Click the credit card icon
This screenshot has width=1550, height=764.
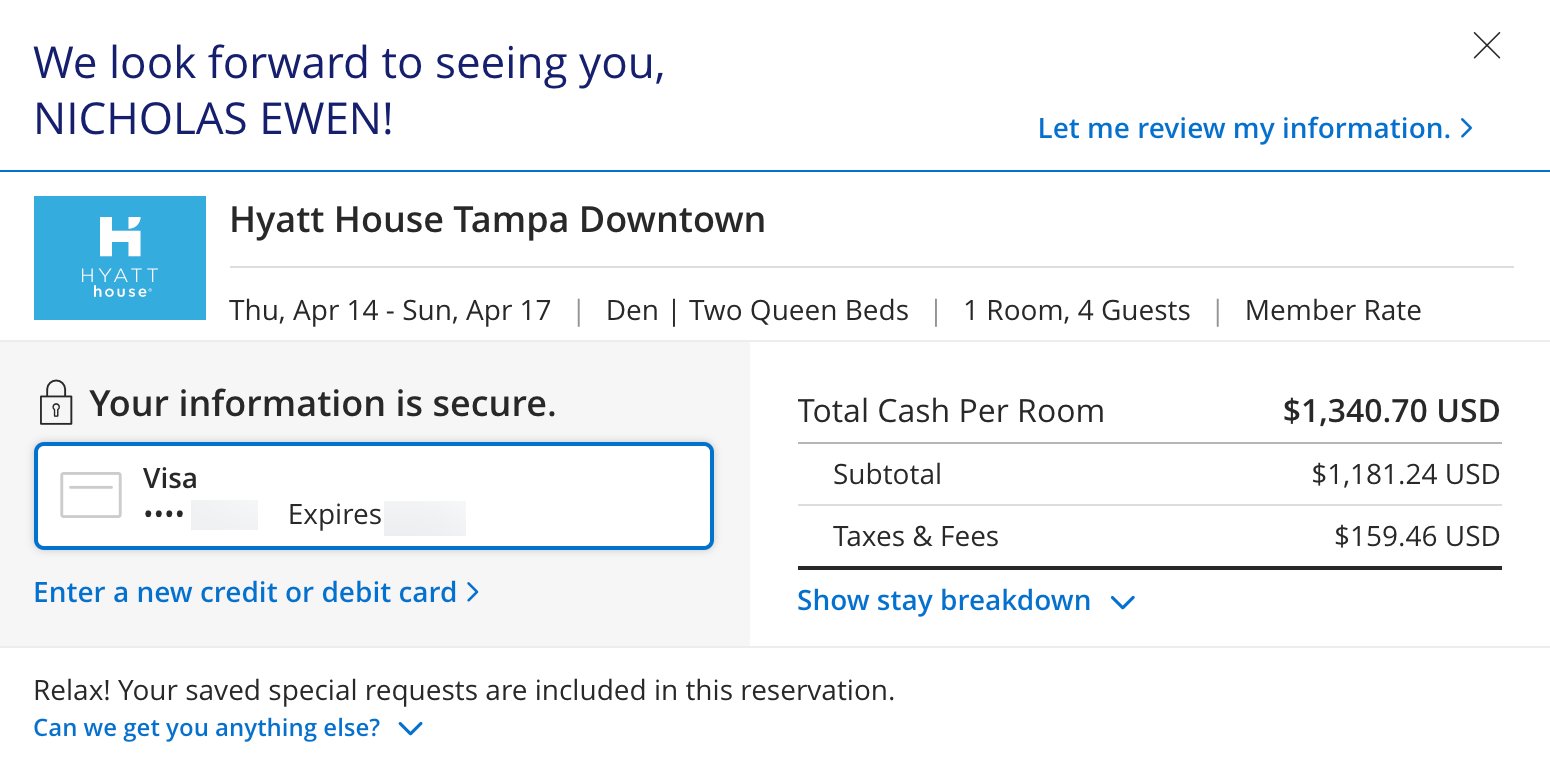(x=91, y=495)
